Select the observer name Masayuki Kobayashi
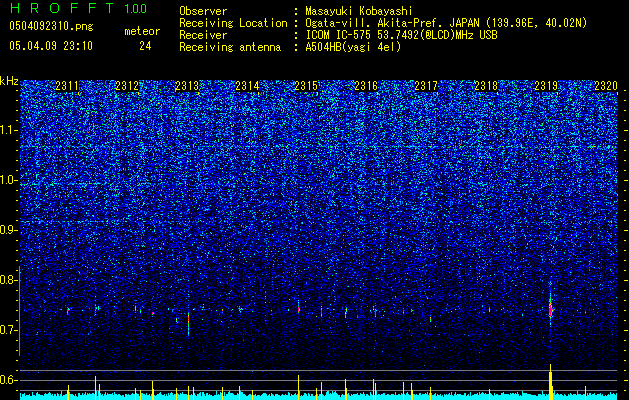629x400 pixels. (359, 11)
